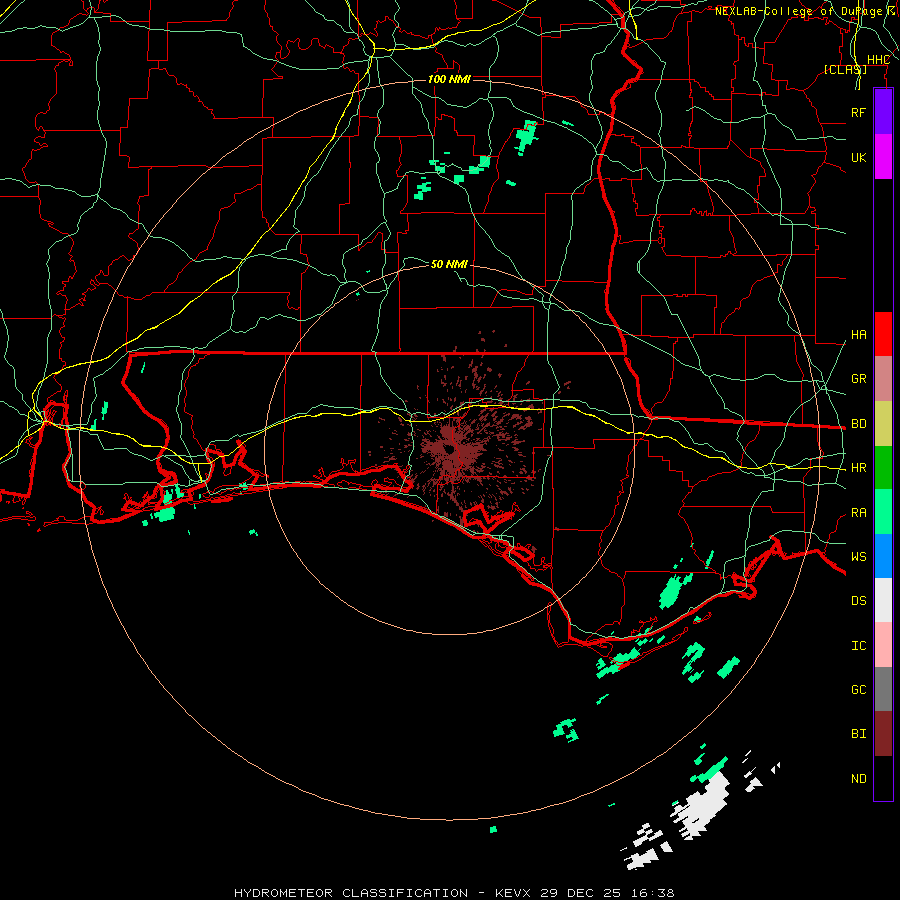Click the ND legend label

[x=858, y=779]
